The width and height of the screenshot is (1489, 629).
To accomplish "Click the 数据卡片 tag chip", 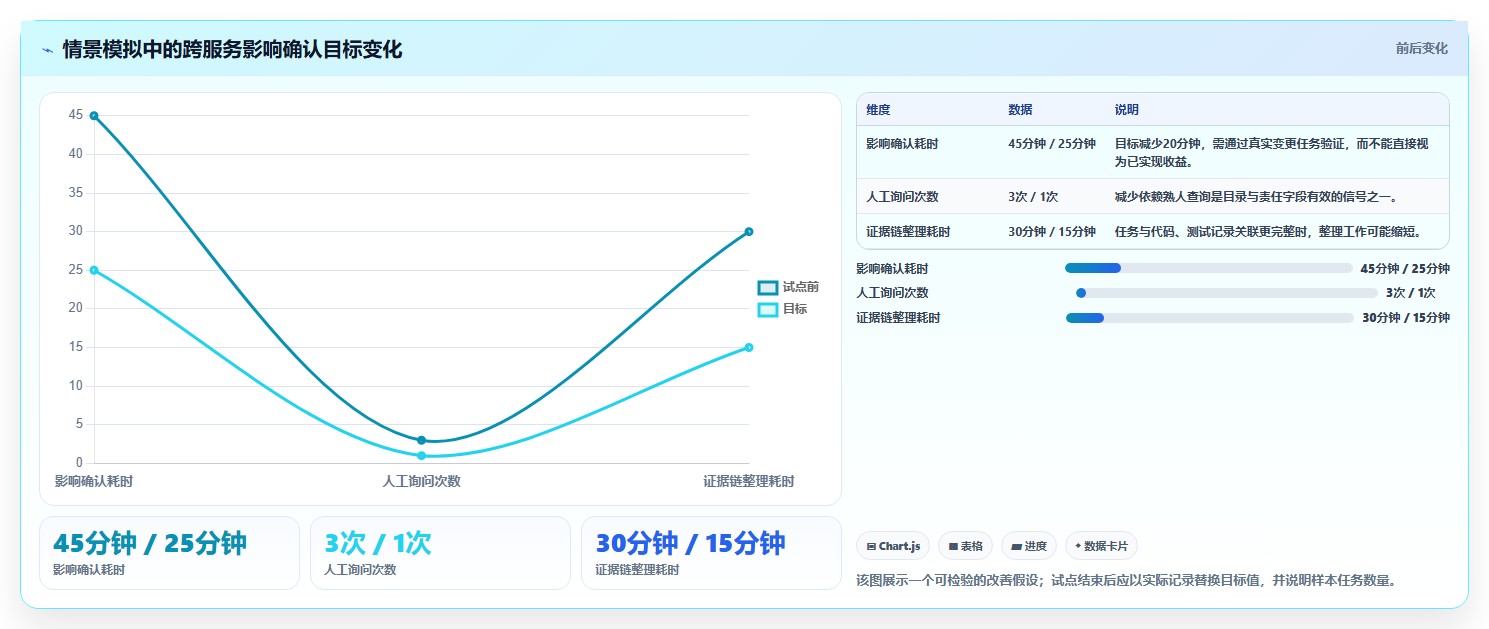I will tap(1101, 546).
